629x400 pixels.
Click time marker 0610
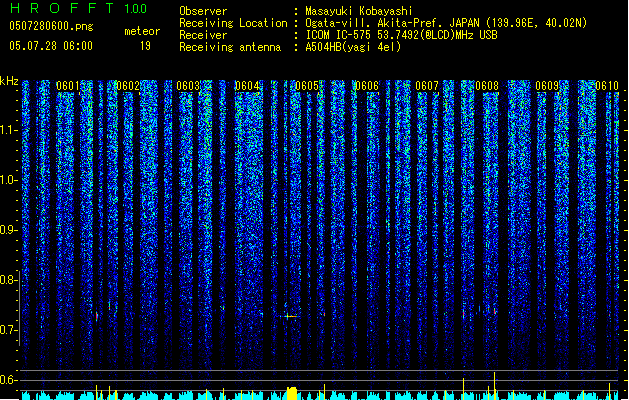[607, 86]
